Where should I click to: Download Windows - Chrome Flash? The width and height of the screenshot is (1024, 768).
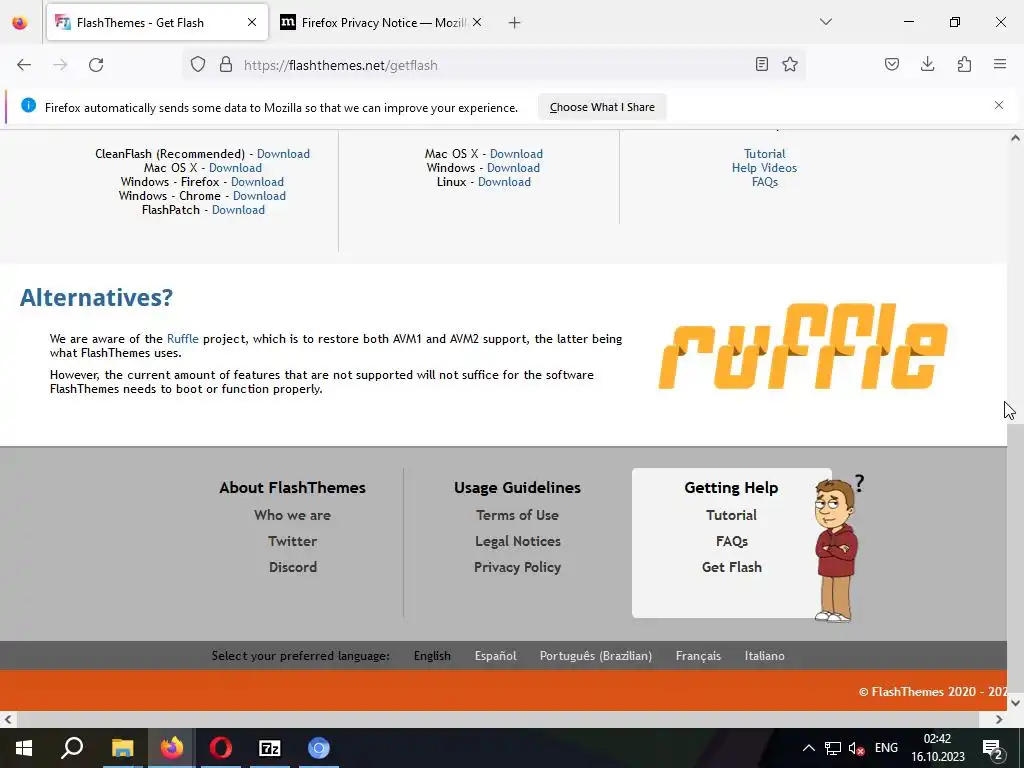pyautogui.click(x=259, y=195)
